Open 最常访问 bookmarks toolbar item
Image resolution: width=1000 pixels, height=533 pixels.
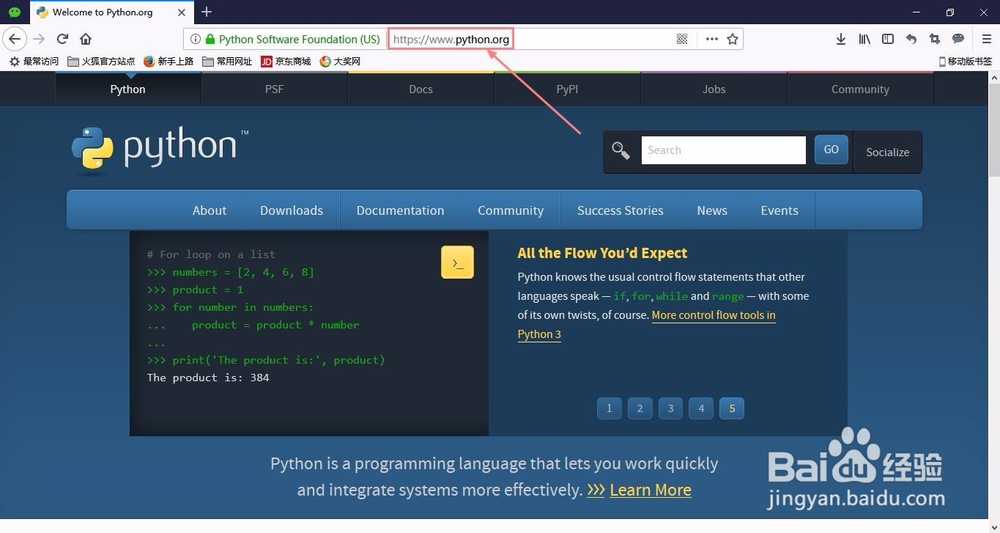(34, 61)
